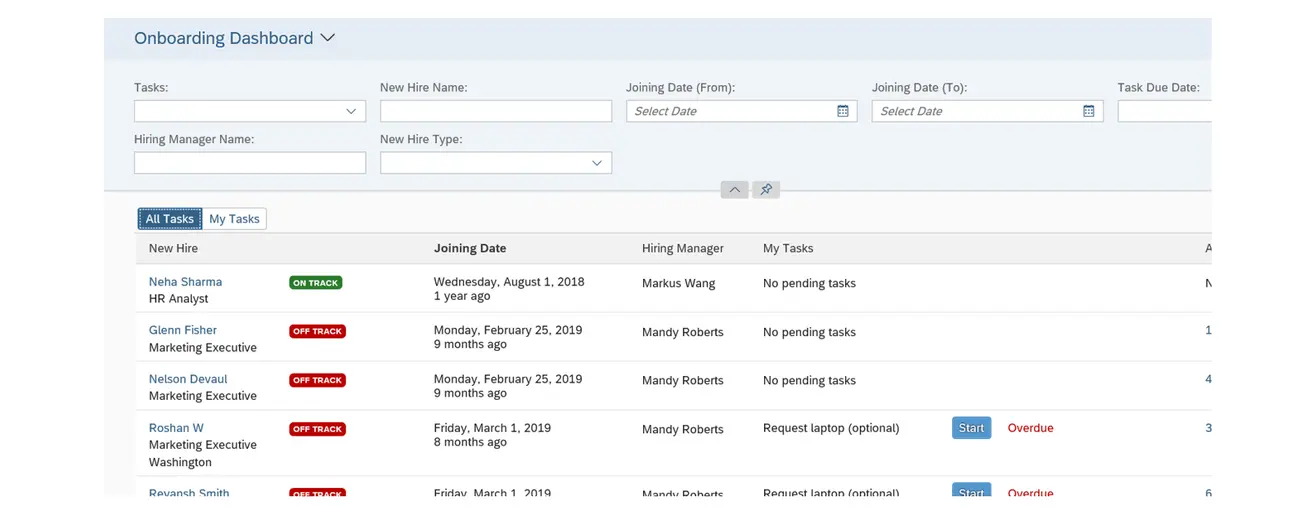Image resolution: width=1300 pixels, height=516 pixels.
Task: Click the New Hire Name input field
Action: pyautogui.click(x=495, y=111)
